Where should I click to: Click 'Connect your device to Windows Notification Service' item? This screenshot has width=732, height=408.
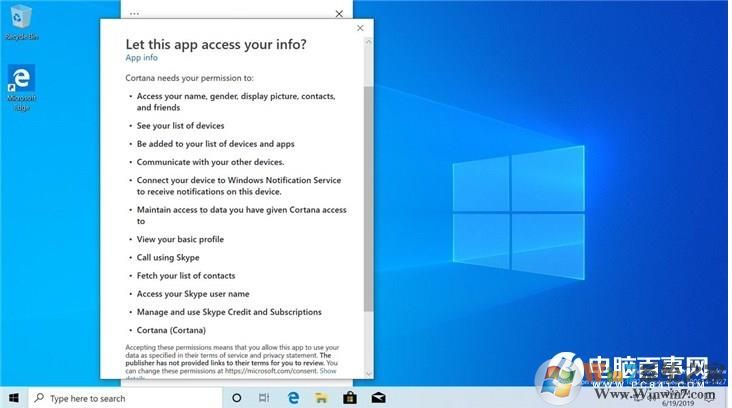(239, 186)
